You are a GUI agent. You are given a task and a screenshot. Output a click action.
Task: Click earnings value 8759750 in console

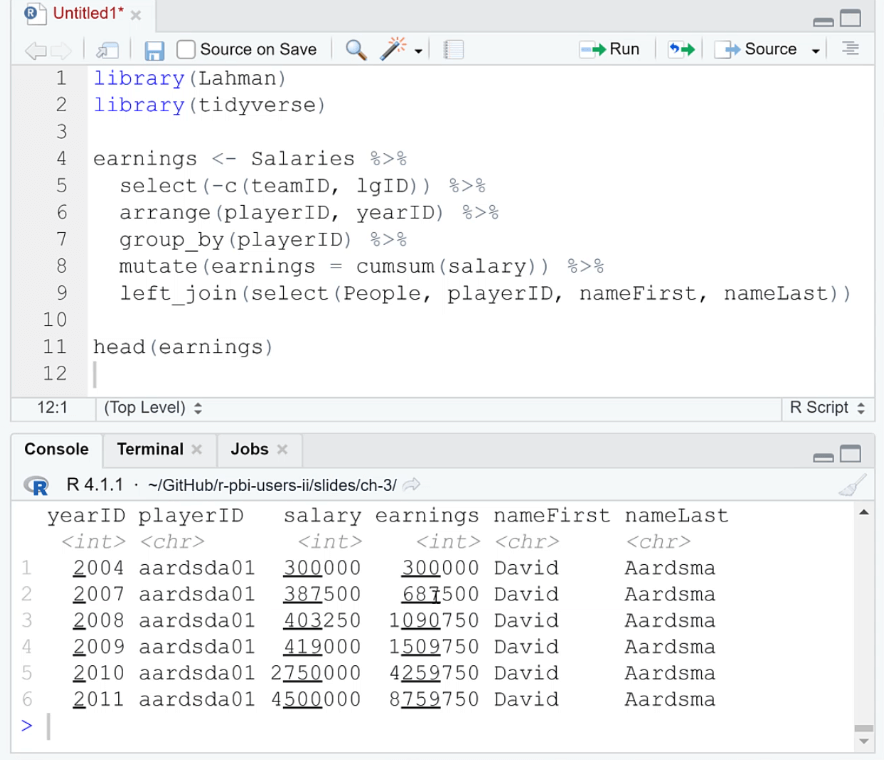[434, 700]
